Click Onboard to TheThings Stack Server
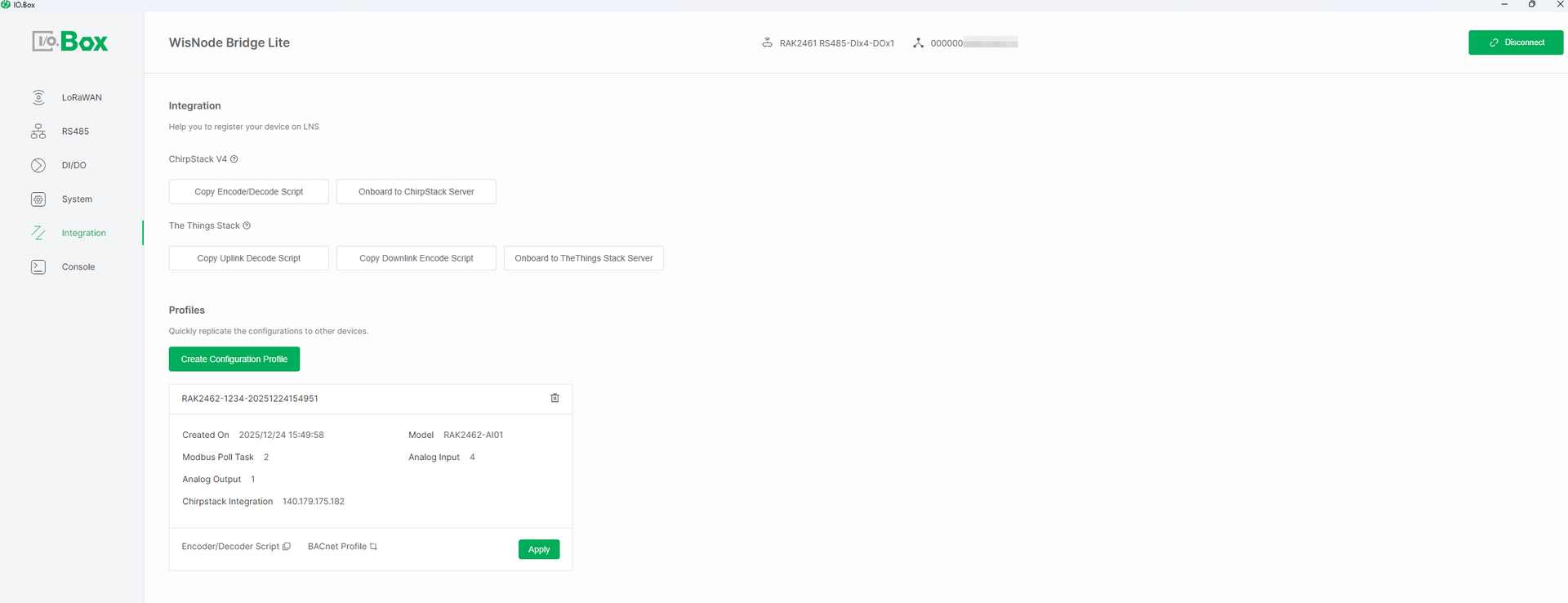Image resolution: width=1568 pixels, height=603 pixels. tap(584, 258)
